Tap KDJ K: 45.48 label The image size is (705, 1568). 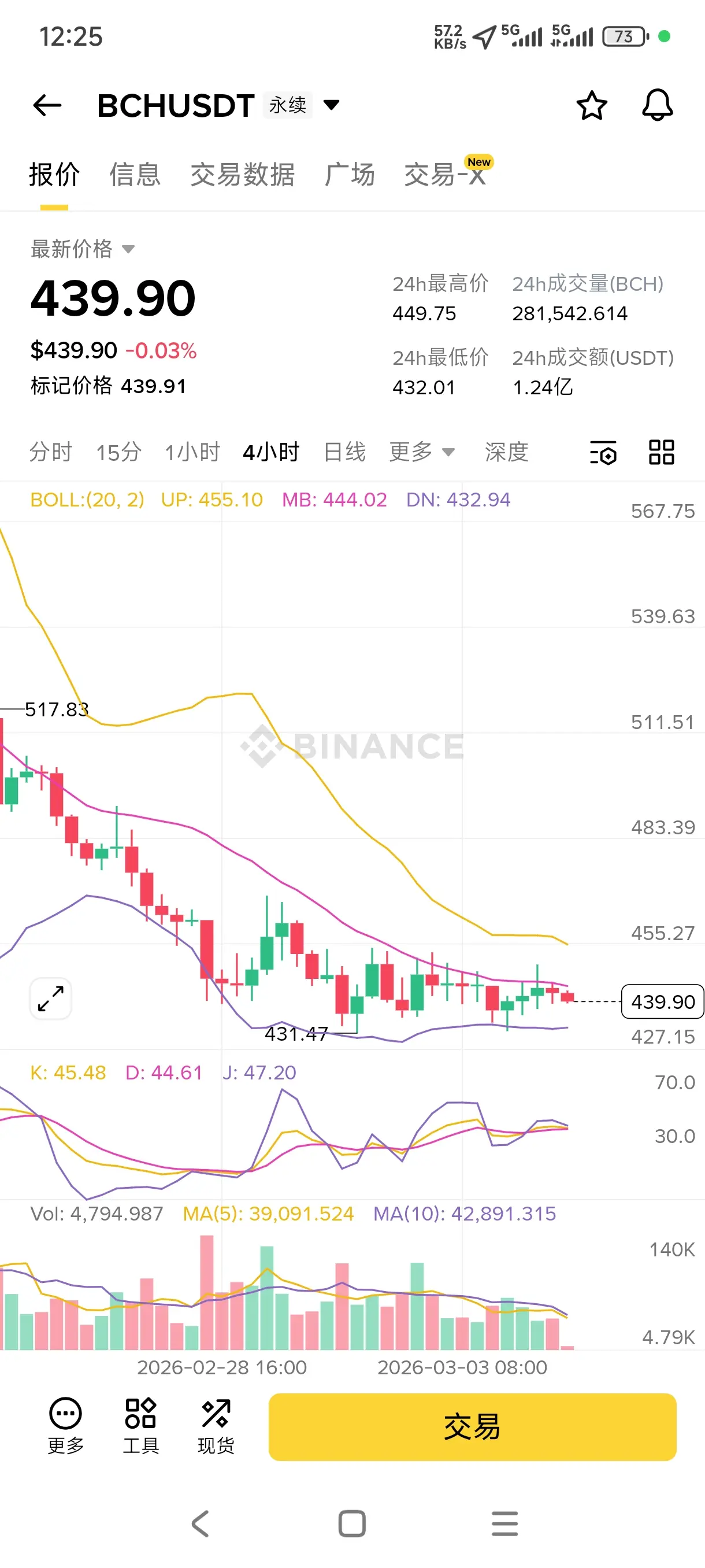tap(68, 1072)
